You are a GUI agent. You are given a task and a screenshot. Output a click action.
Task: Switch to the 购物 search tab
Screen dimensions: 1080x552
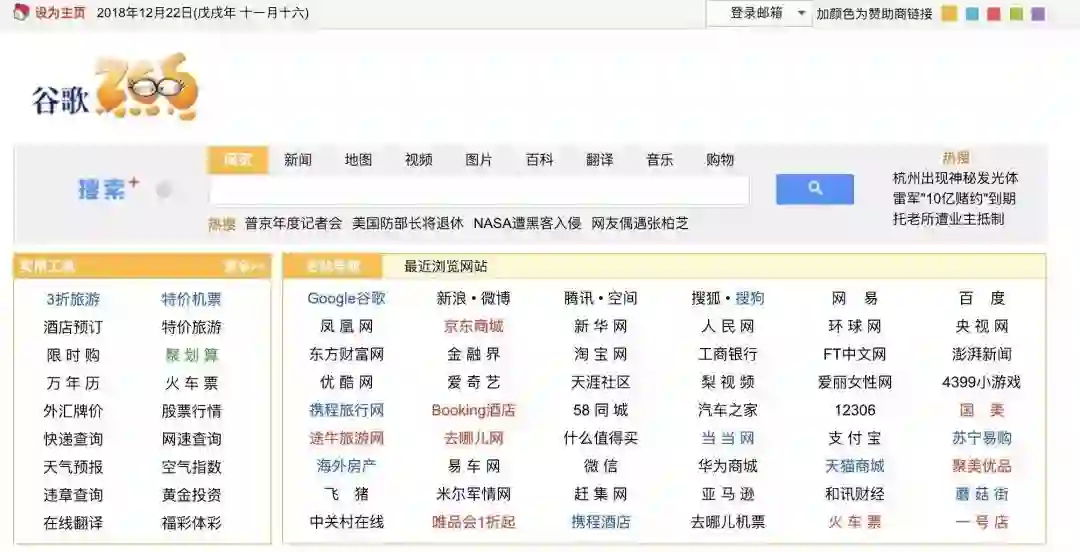[x=720, y=160]
